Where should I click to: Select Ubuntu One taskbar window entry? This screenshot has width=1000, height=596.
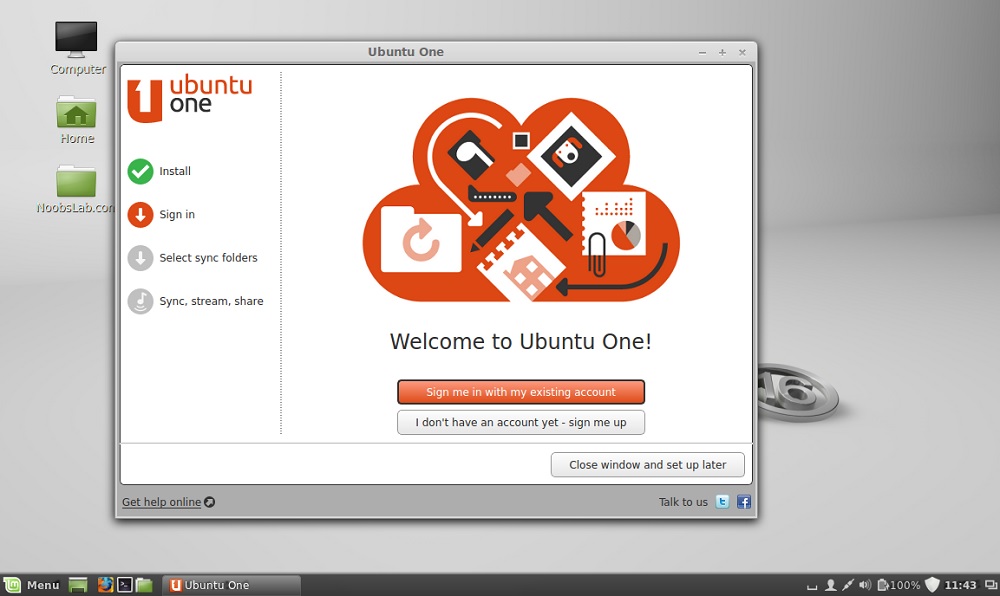pyautogui.click(x=231, y=585)
